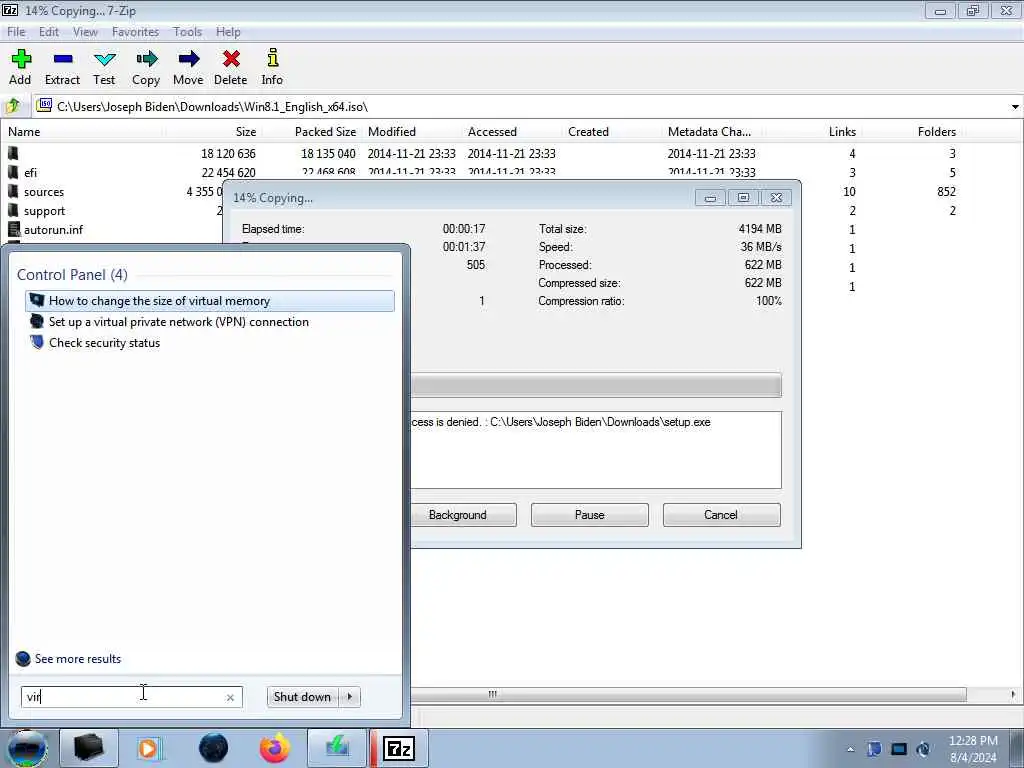Click the Shut down button
This screenshot has height=768, width=1024.
click(303, 697)
